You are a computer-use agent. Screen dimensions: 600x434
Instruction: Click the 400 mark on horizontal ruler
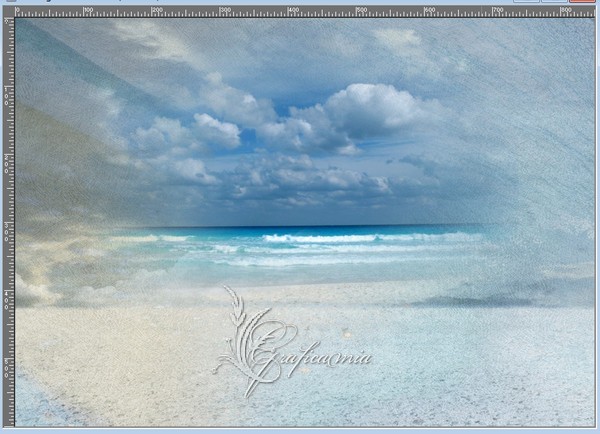294,10
